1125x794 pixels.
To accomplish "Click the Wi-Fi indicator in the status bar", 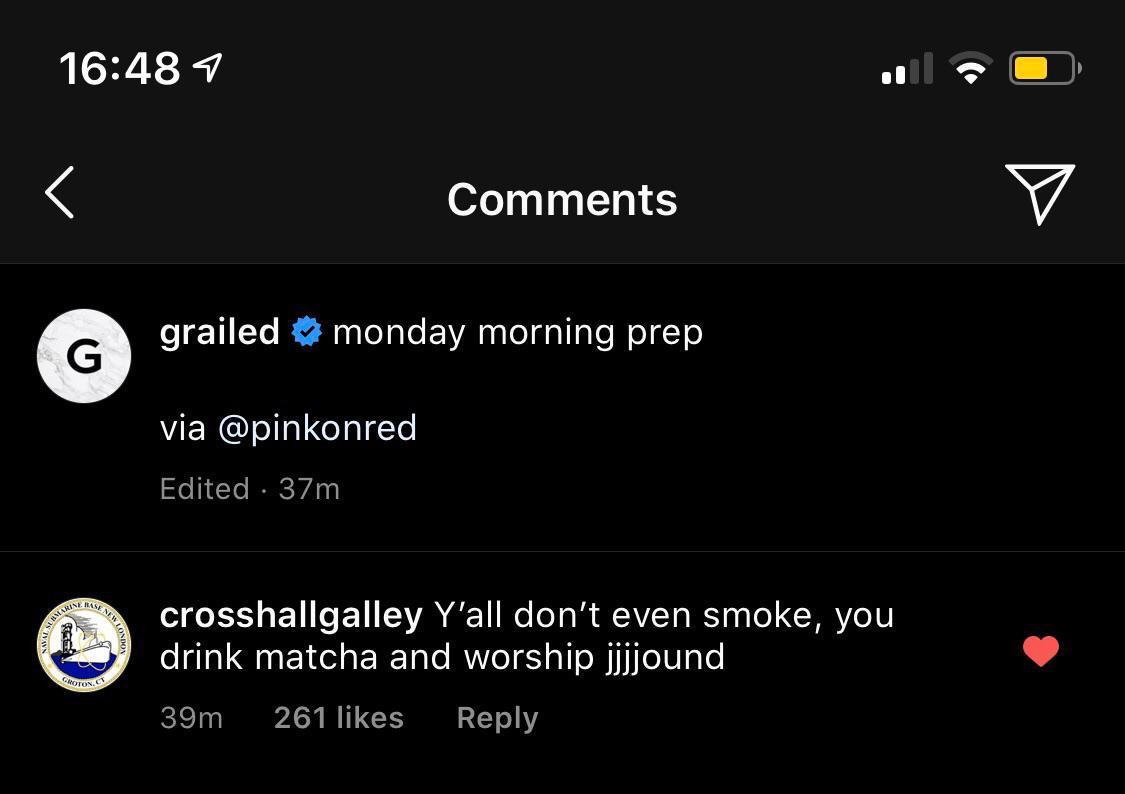I will click(968, 67).
